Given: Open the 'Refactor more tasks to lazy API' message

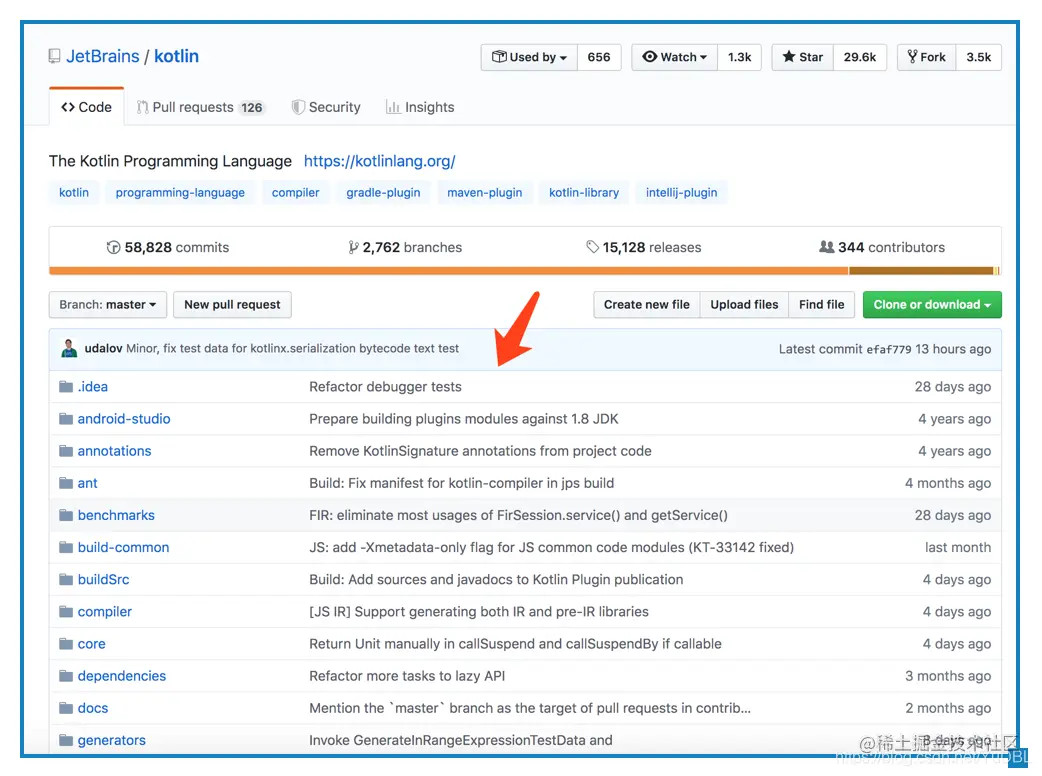Looking at the screenshot, I should coord(407,676).
